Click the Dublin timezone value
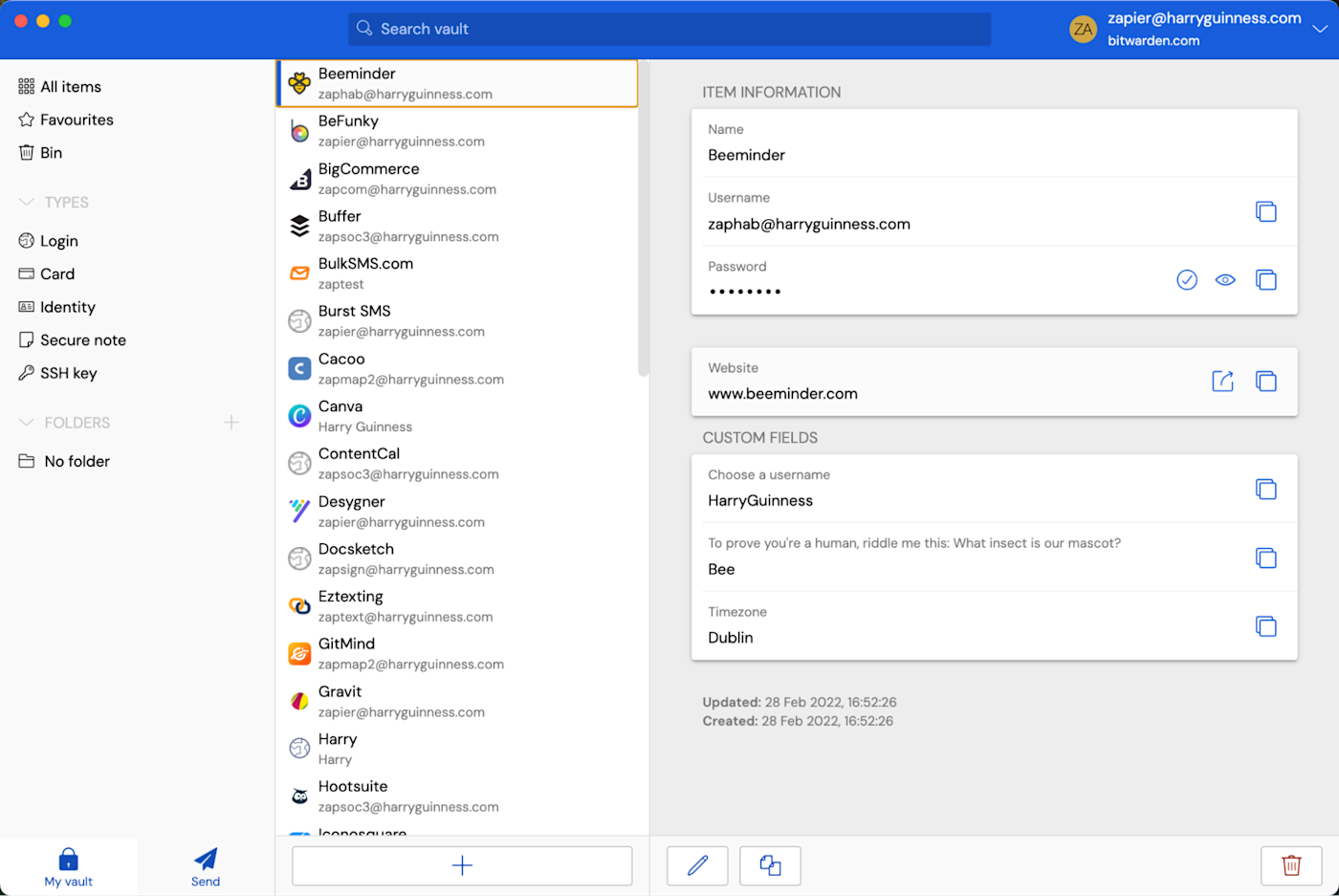The height and width of the screenshot is (896, 1339). [x=731, y=638]
